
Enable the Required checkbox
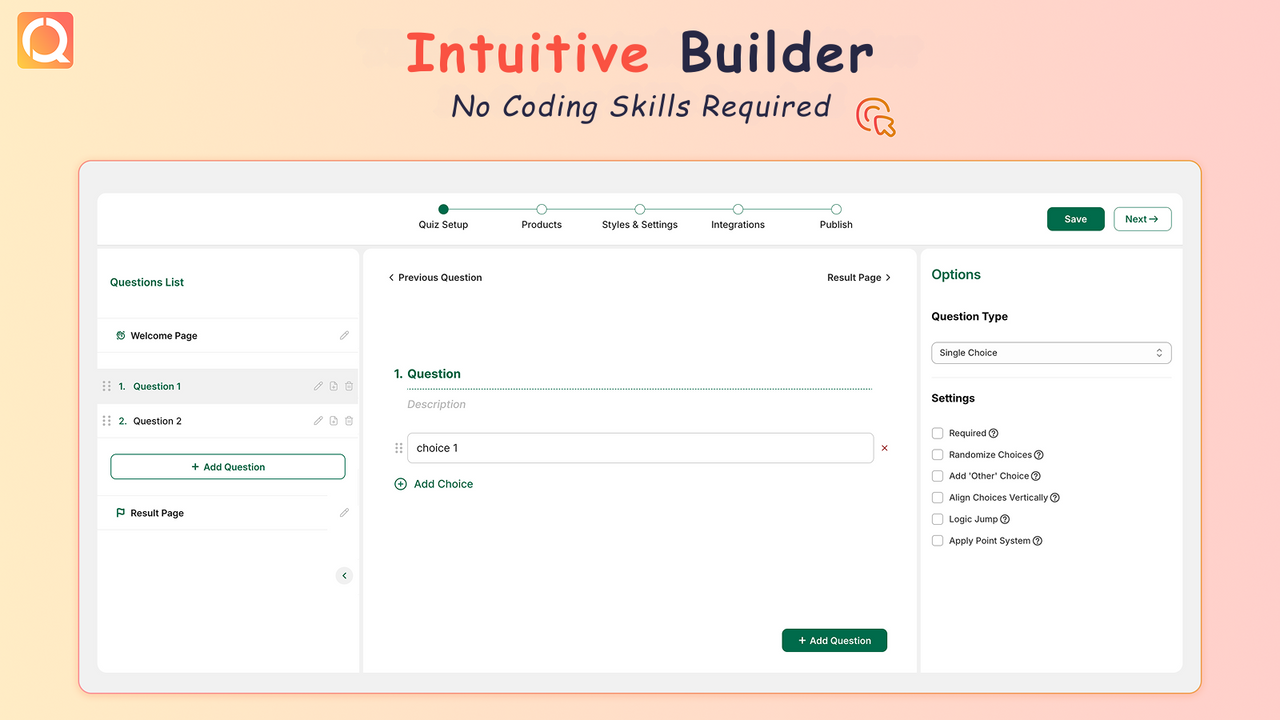pyautogui.click(x=938, y=433)
